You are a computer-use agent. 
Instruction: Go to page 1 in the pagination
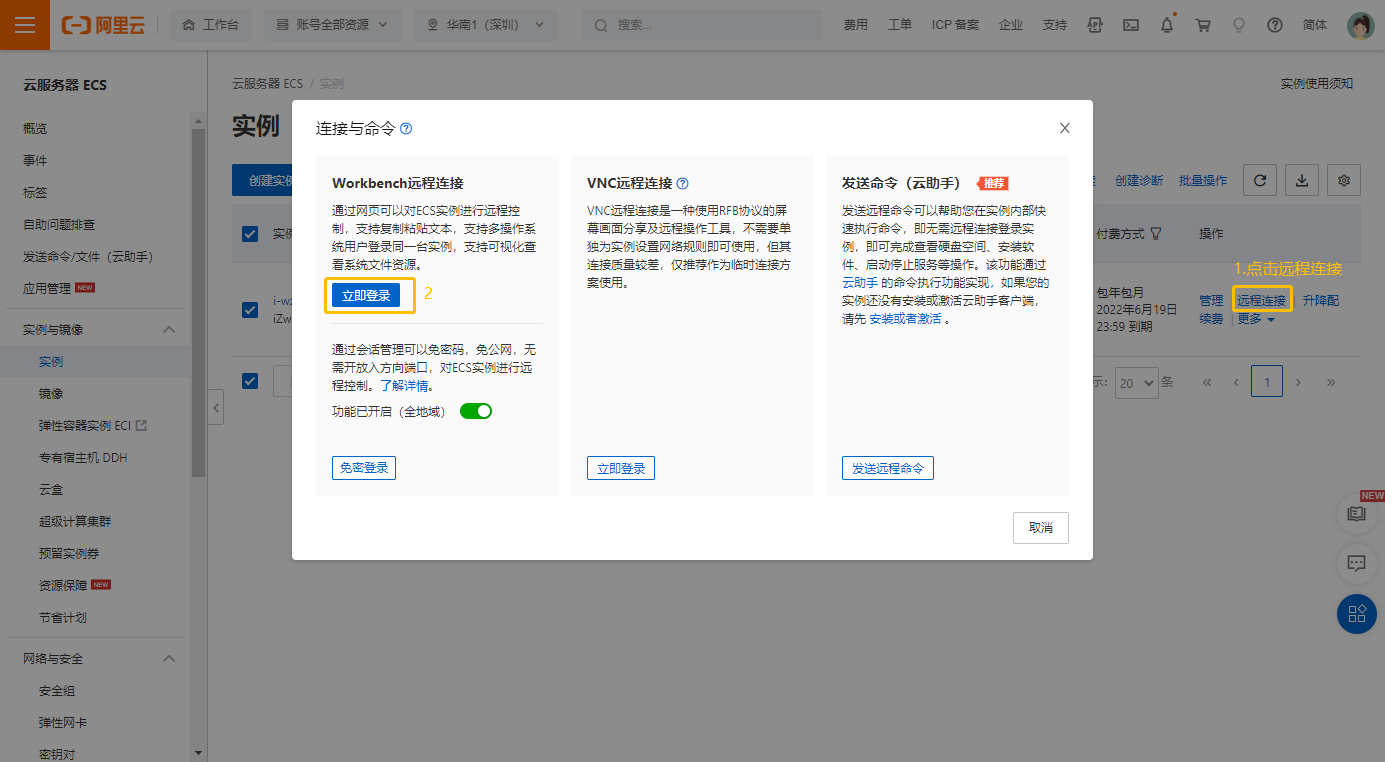tap(1267, 382)
